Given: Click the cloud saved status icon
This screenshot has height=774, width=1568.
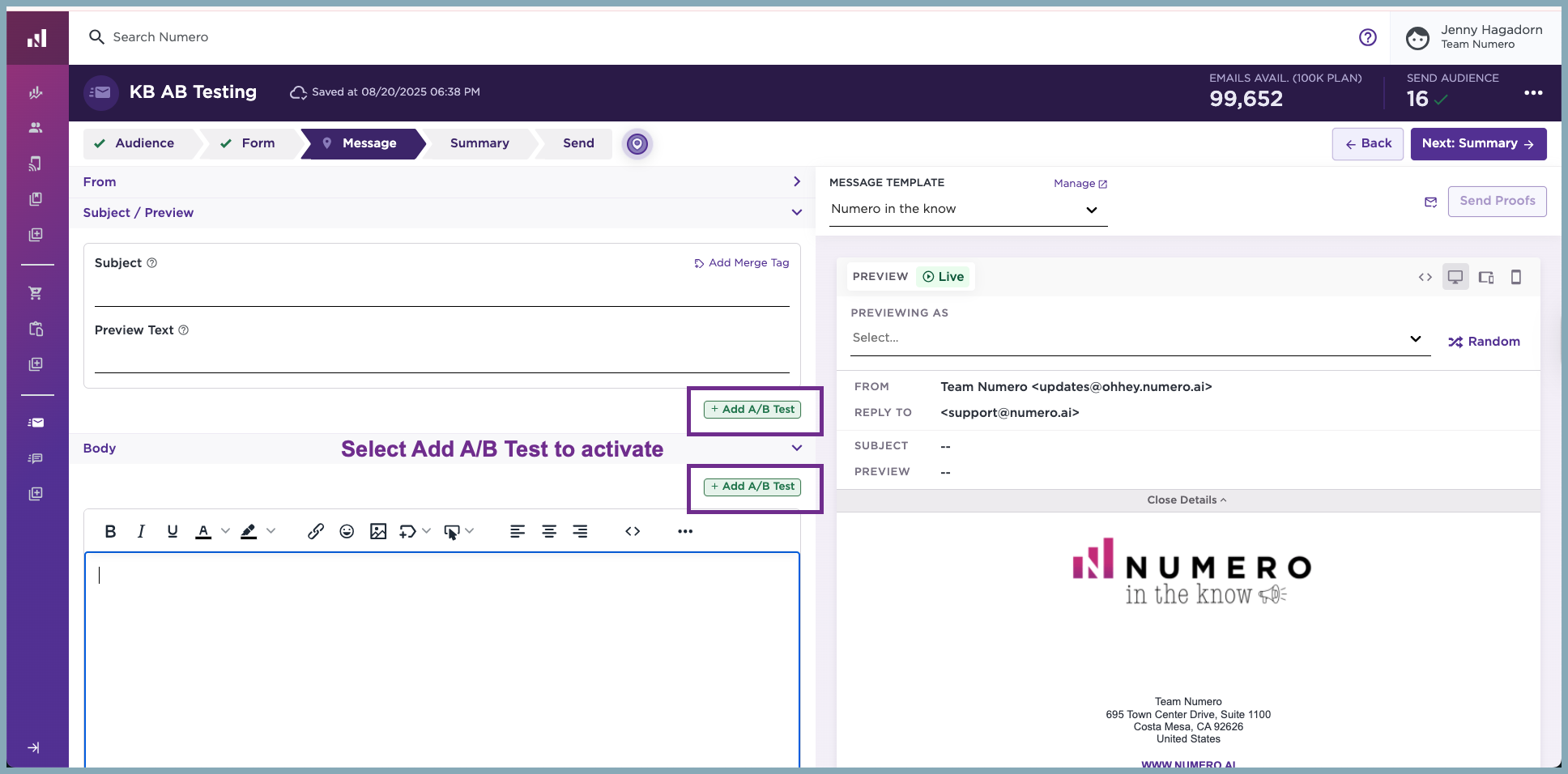Looking at the screenshot, I should [298, 92].
